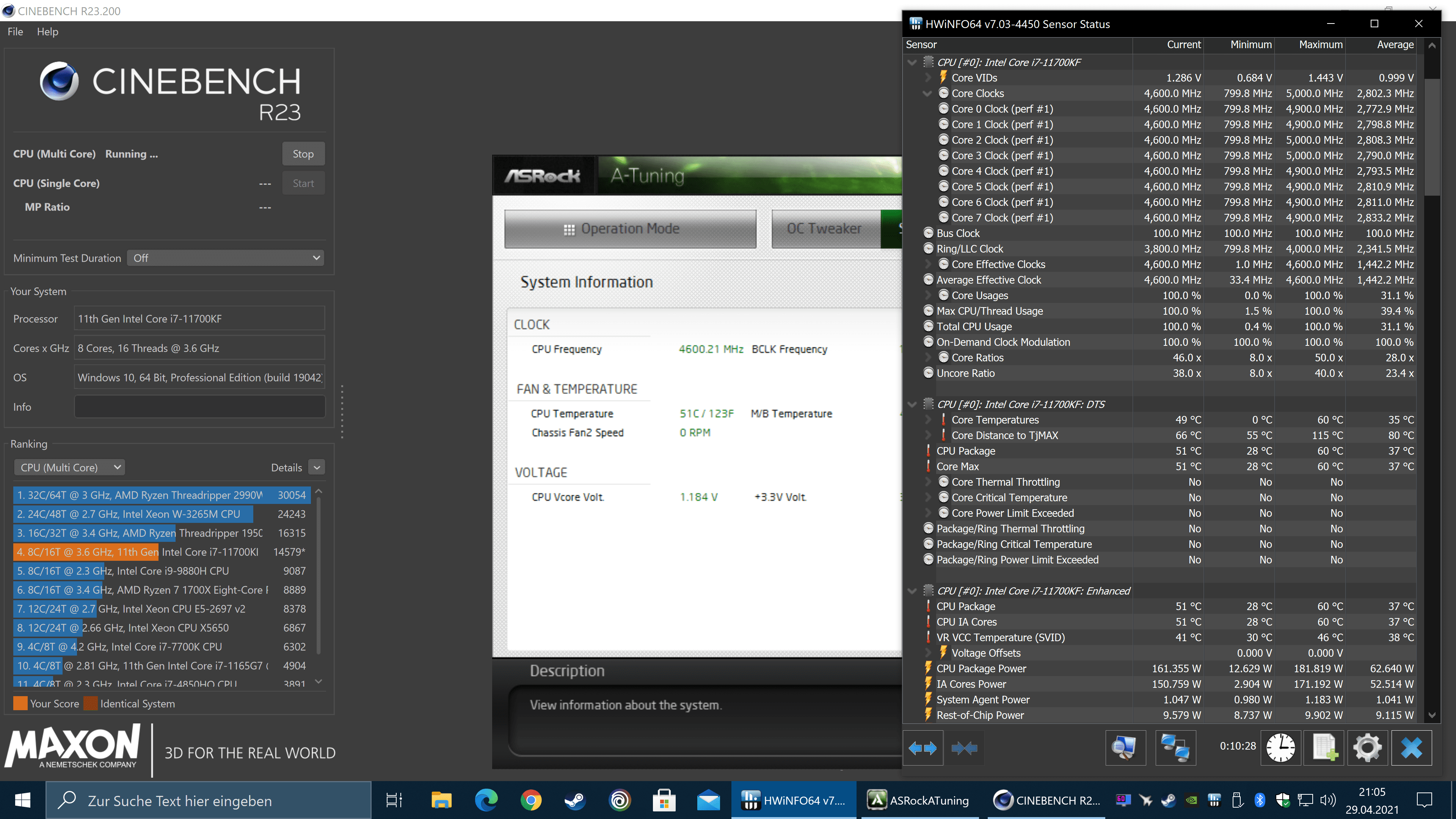Collapse the i7-11700KF: DTS sensor group

(912, 404)
